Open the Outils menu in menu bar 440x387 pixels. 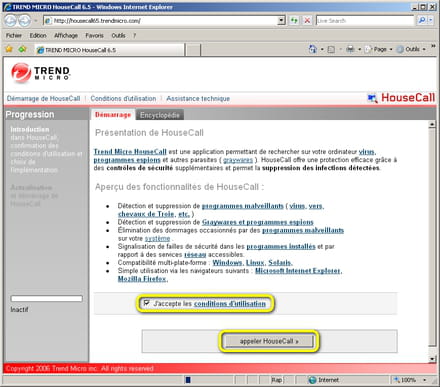pyautogui.click(x=118, y=35)
